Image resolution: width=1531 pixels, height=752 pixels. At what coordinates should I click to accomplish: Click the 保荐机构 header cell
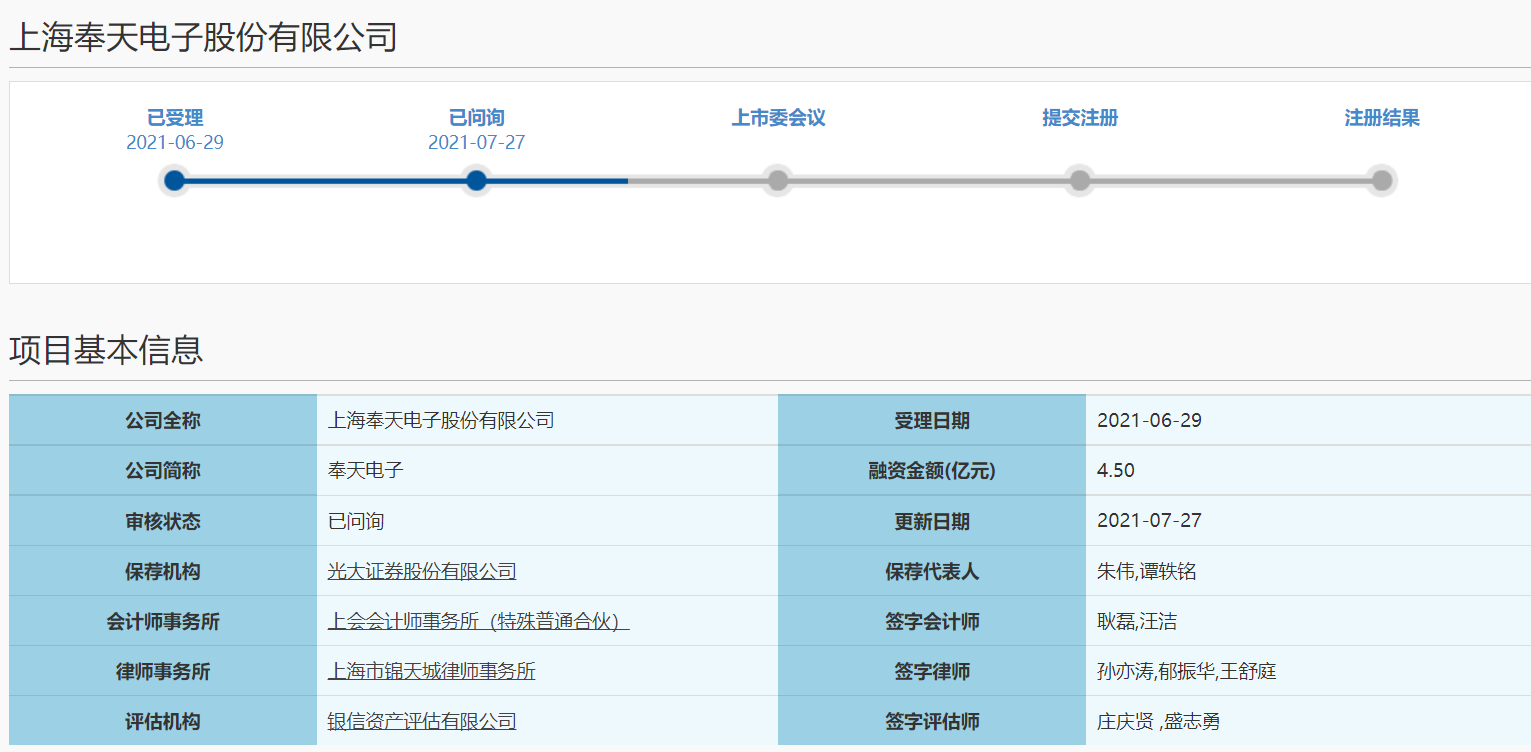pos(163,571)
